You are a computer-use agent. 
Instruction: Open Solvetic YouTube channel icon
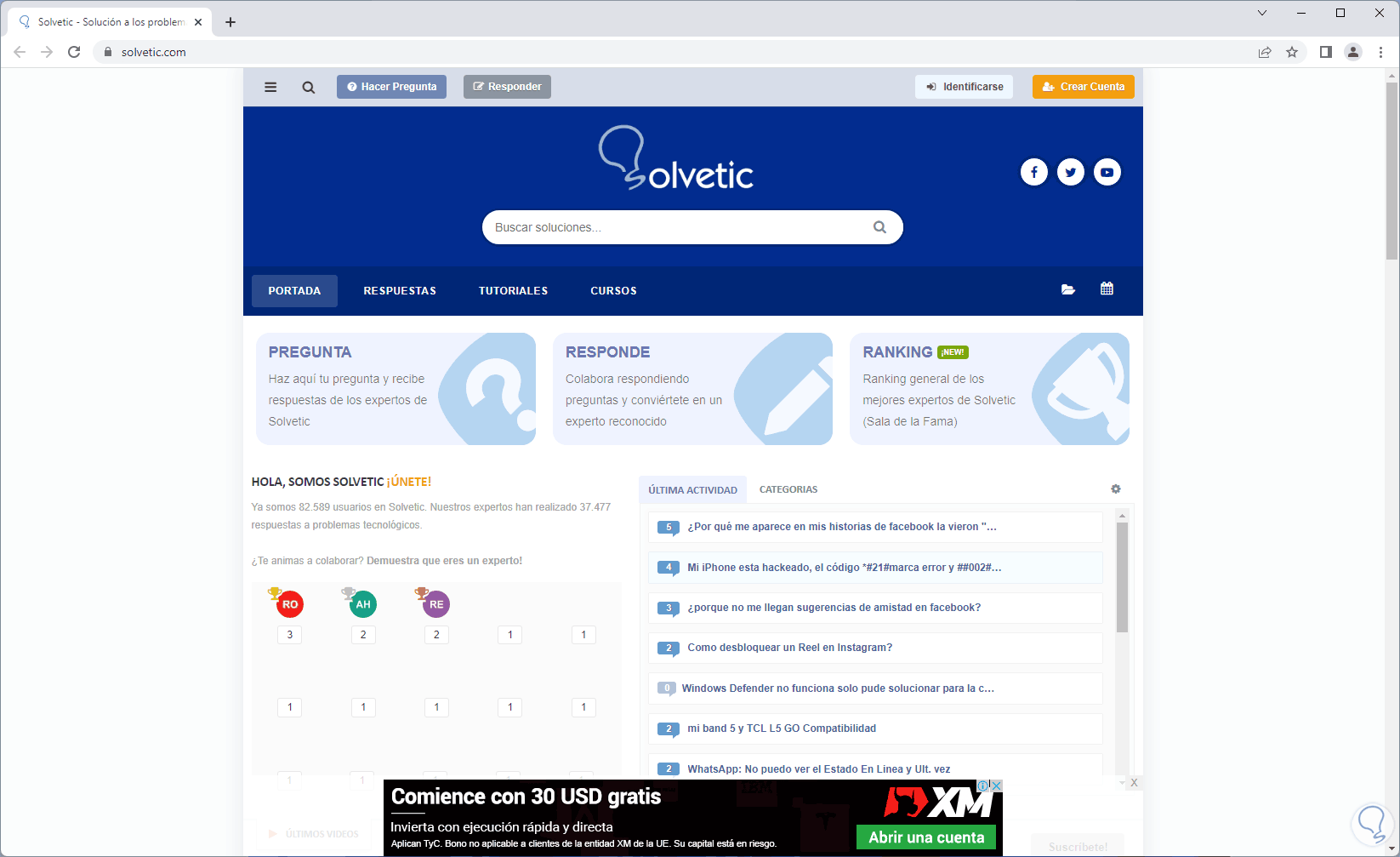(1107, 173)
